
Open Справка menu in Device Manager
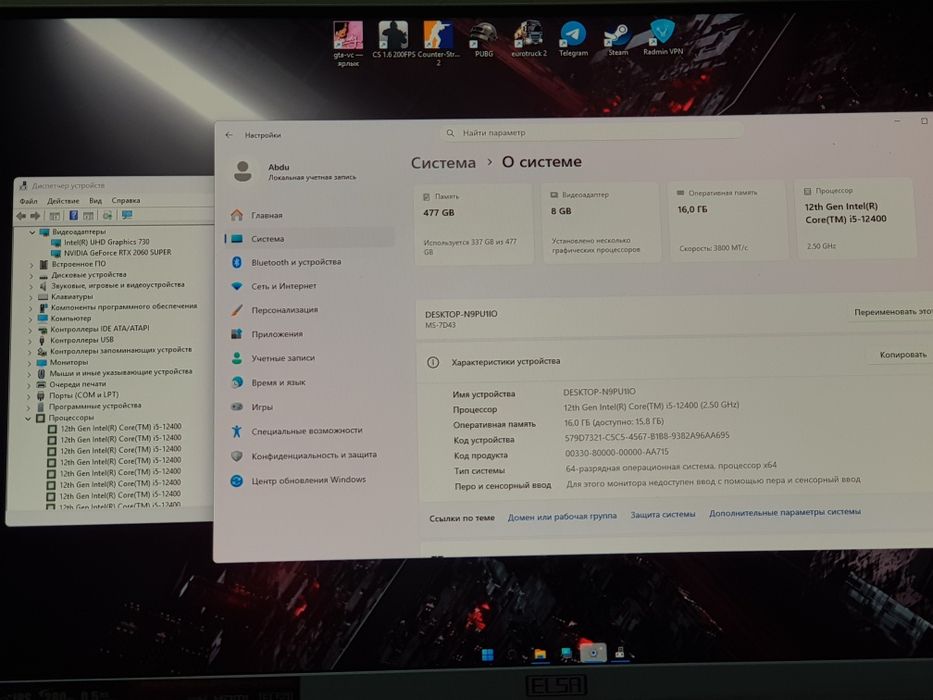tap(126, 200)
